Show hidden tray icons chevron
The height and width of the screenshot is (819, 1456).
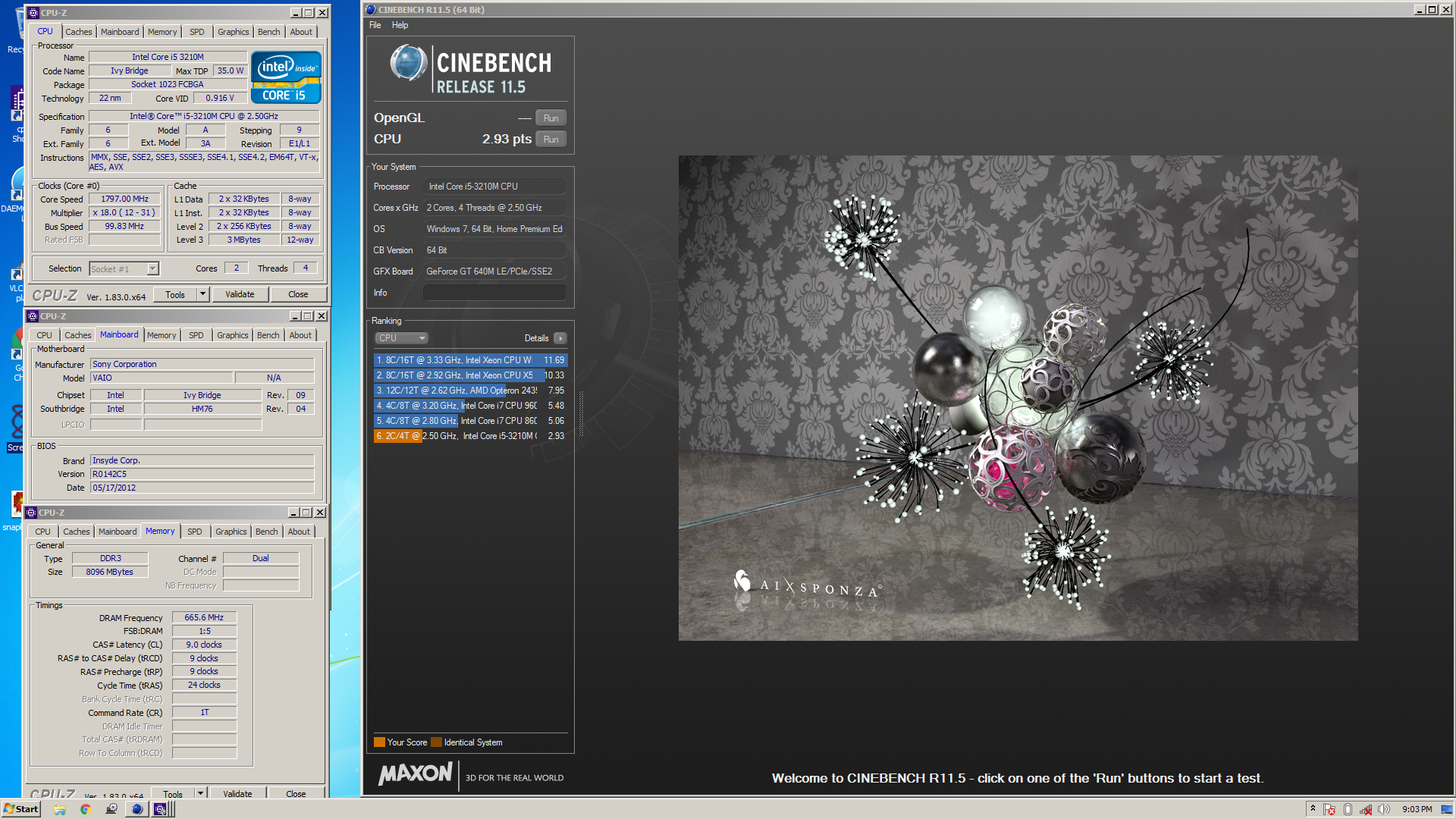click(x=1313, y=808)
